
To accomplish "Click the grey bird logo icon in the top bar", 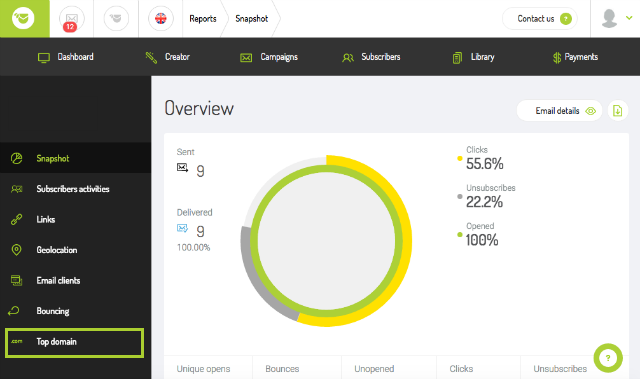I will 116,18.
